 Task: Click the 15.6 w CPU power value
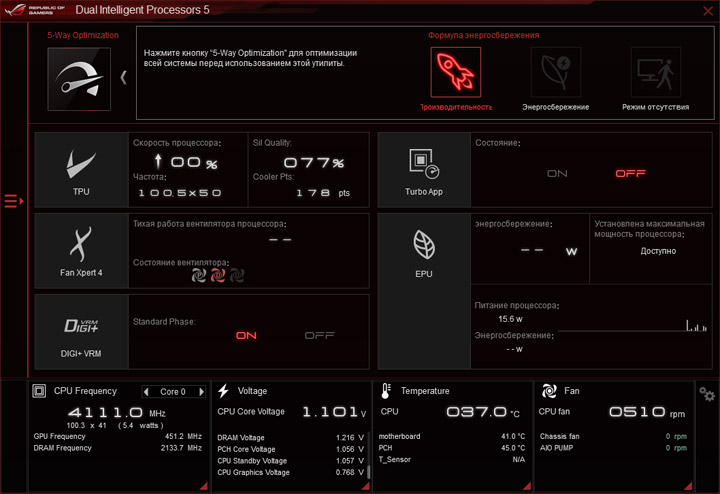coord(510,319)
